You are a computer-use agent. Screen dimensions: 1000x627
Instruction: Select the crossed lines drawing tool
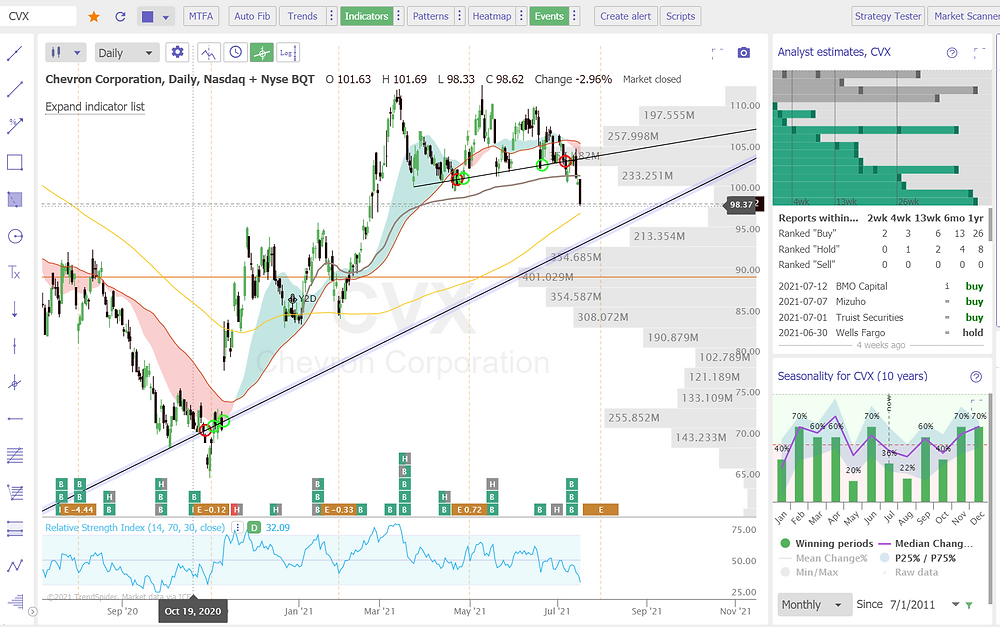pos(15,383)
